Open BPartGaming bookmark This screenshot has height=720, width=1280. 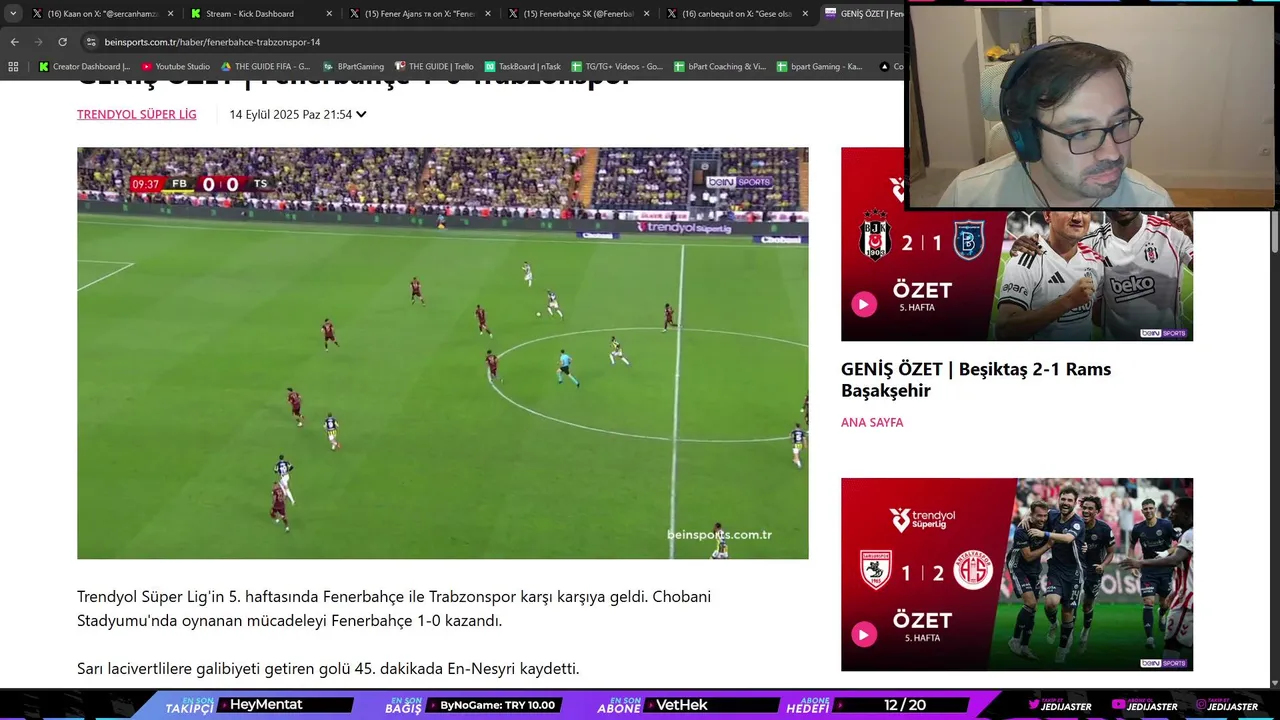coord(354,67)
